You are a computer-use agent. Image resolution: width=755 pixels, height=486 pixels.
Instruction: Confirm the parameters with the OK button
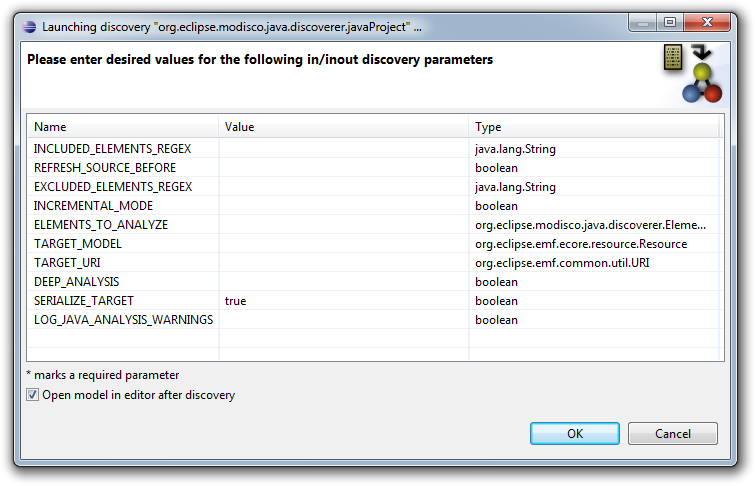574,433
